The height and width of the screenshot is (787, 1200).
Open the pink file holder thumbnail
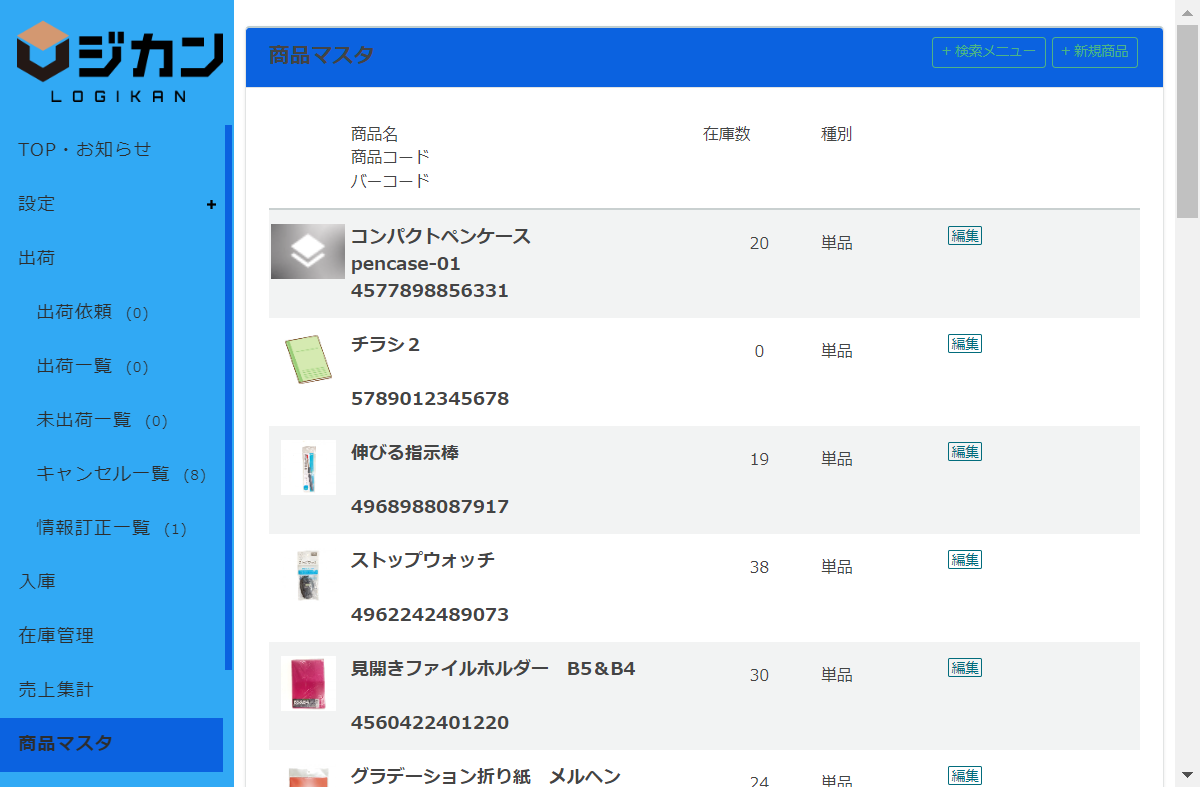coord(308,683)
